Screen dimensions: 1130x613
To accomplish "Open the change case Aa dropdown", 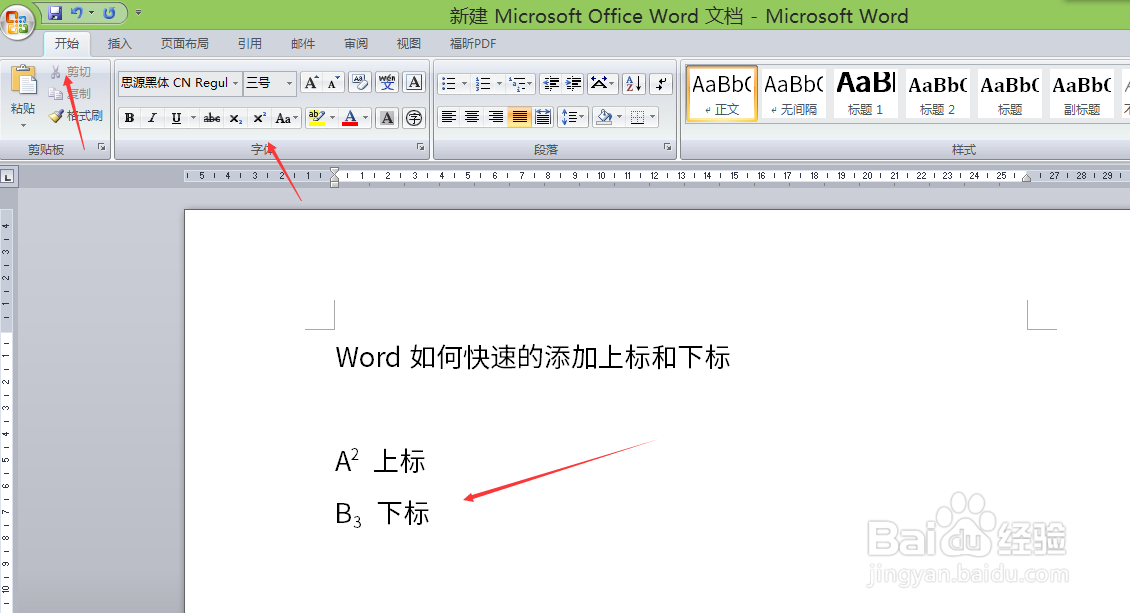I will point(286,118).
